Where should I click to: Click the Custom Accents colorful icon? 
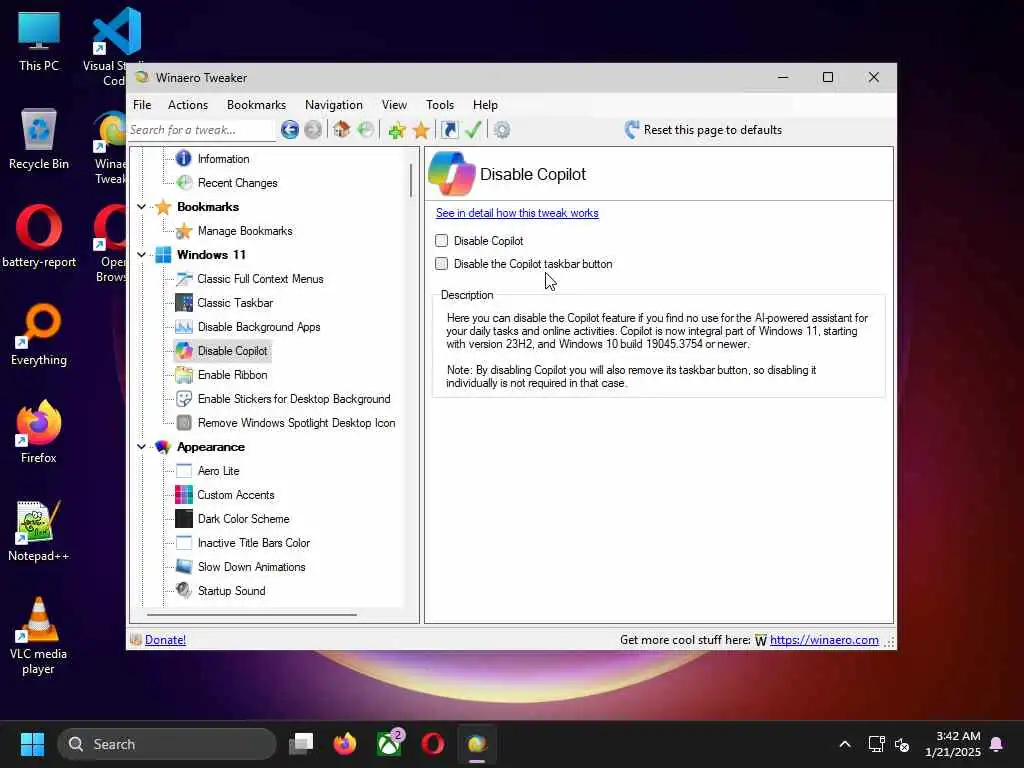[x=184, y=495]
